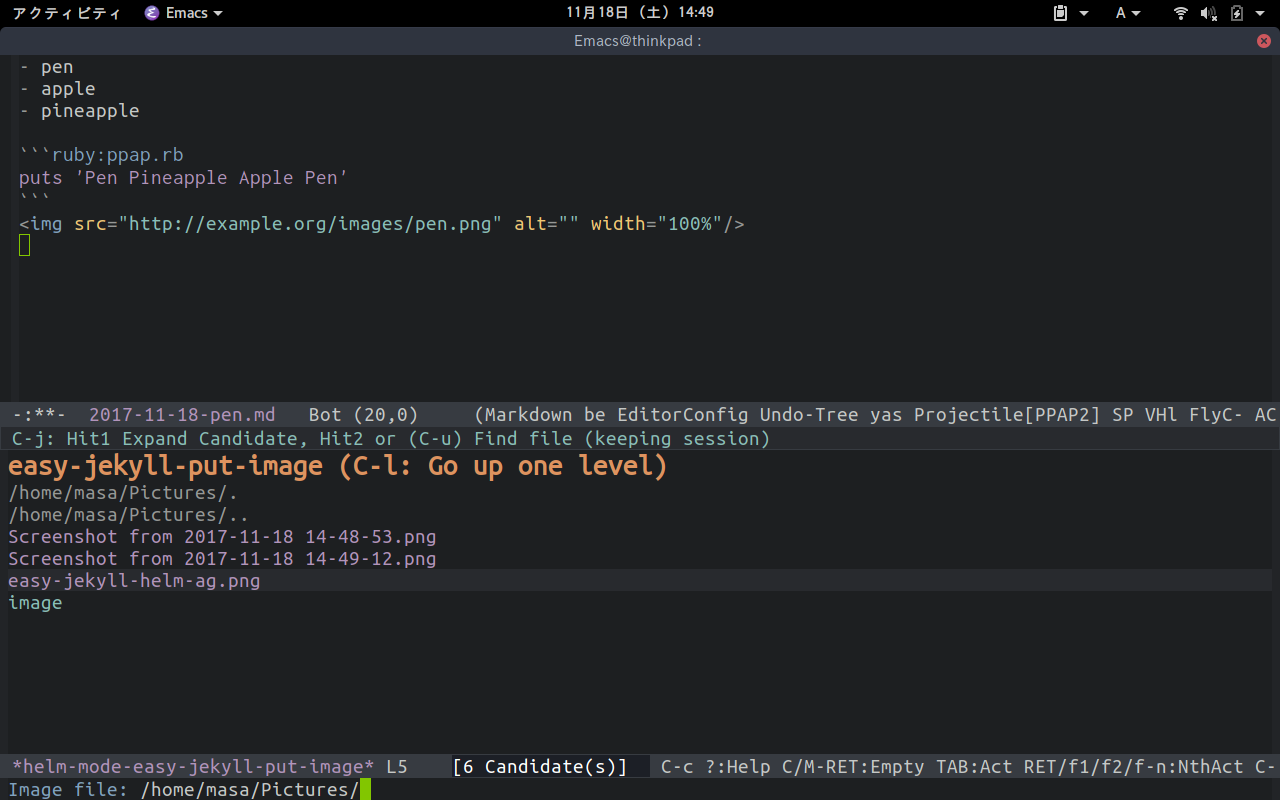Select Screenshot from 2017-11-18 14-48-53.png

point(222,537)
